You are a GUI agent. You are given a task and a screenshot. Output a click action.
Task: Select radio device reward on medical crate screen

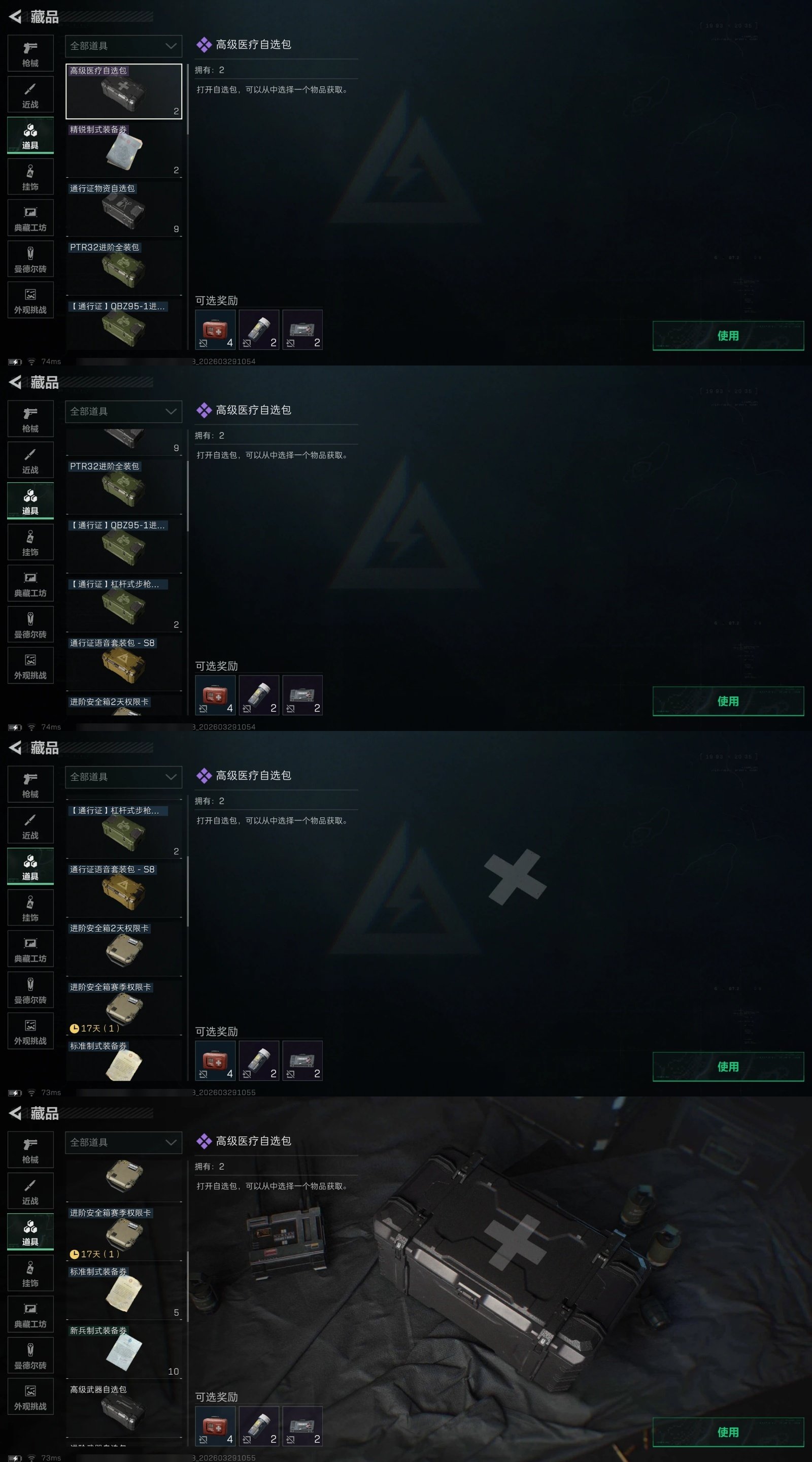tap(302, 1426)
